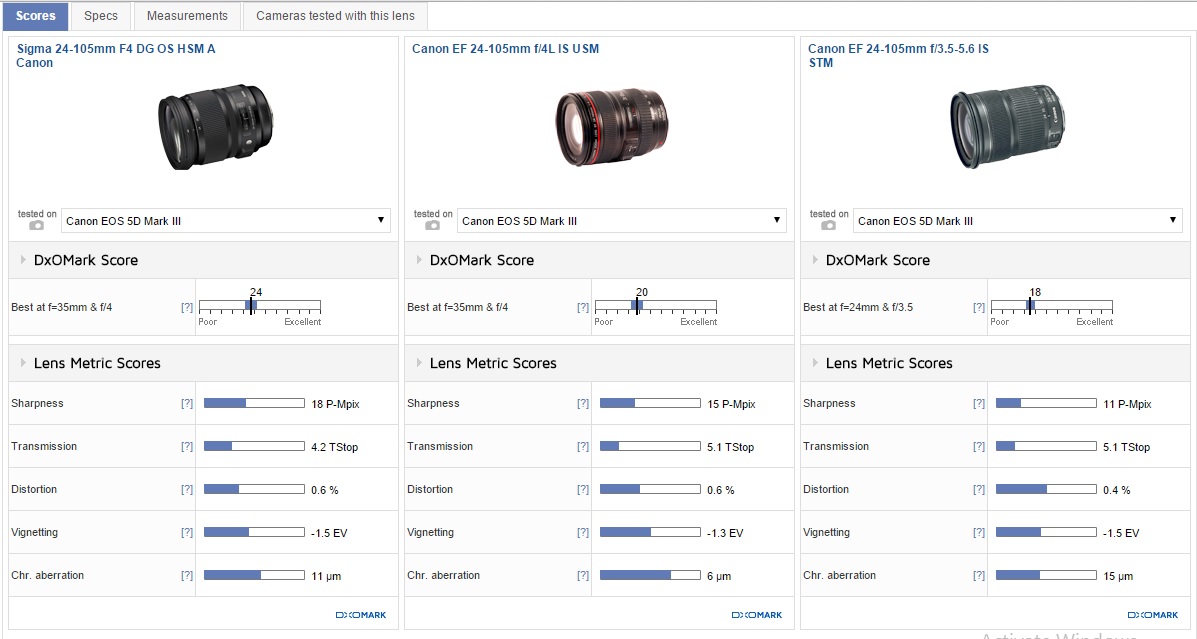Open the Measurements tab
This screenshot has width=1197, height=639.
click(x=187, y=16)
